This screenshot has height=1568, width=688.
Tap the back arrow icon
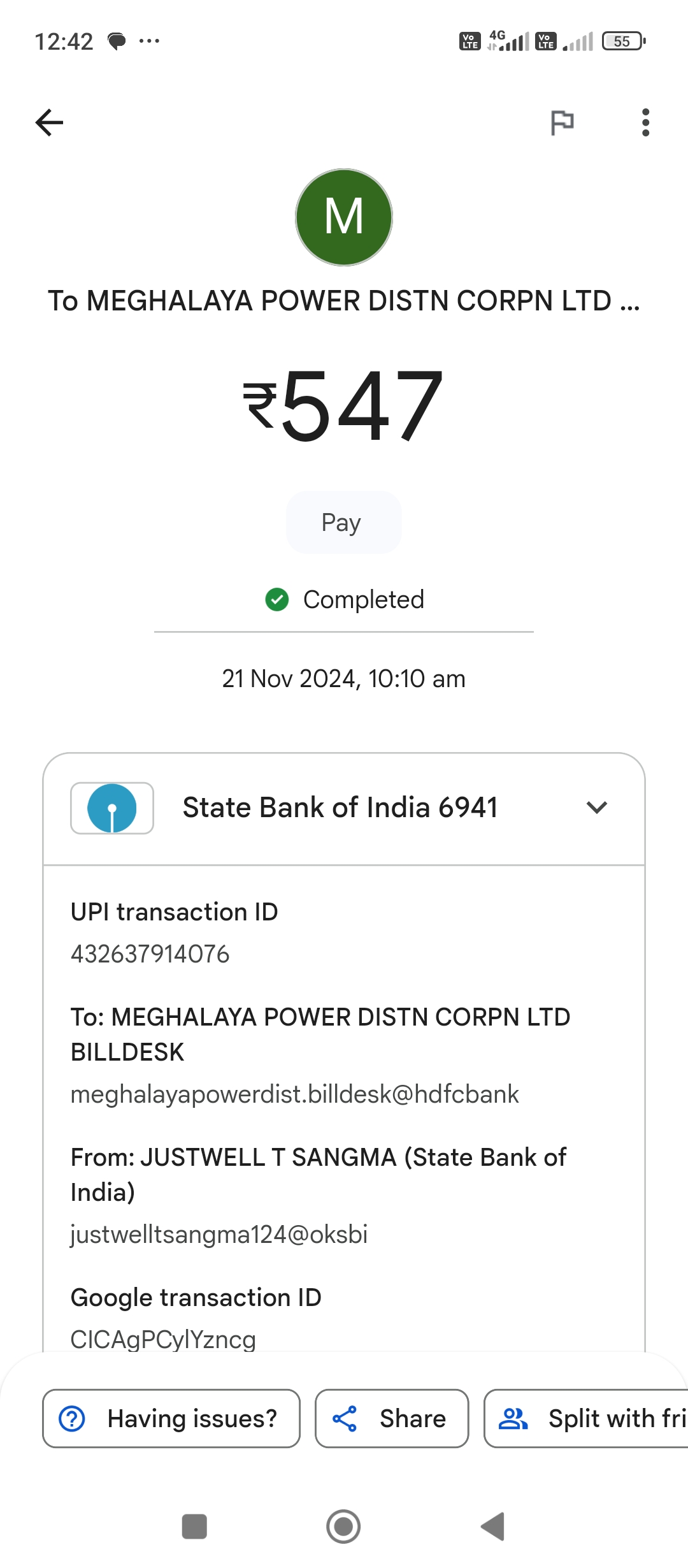49,122
